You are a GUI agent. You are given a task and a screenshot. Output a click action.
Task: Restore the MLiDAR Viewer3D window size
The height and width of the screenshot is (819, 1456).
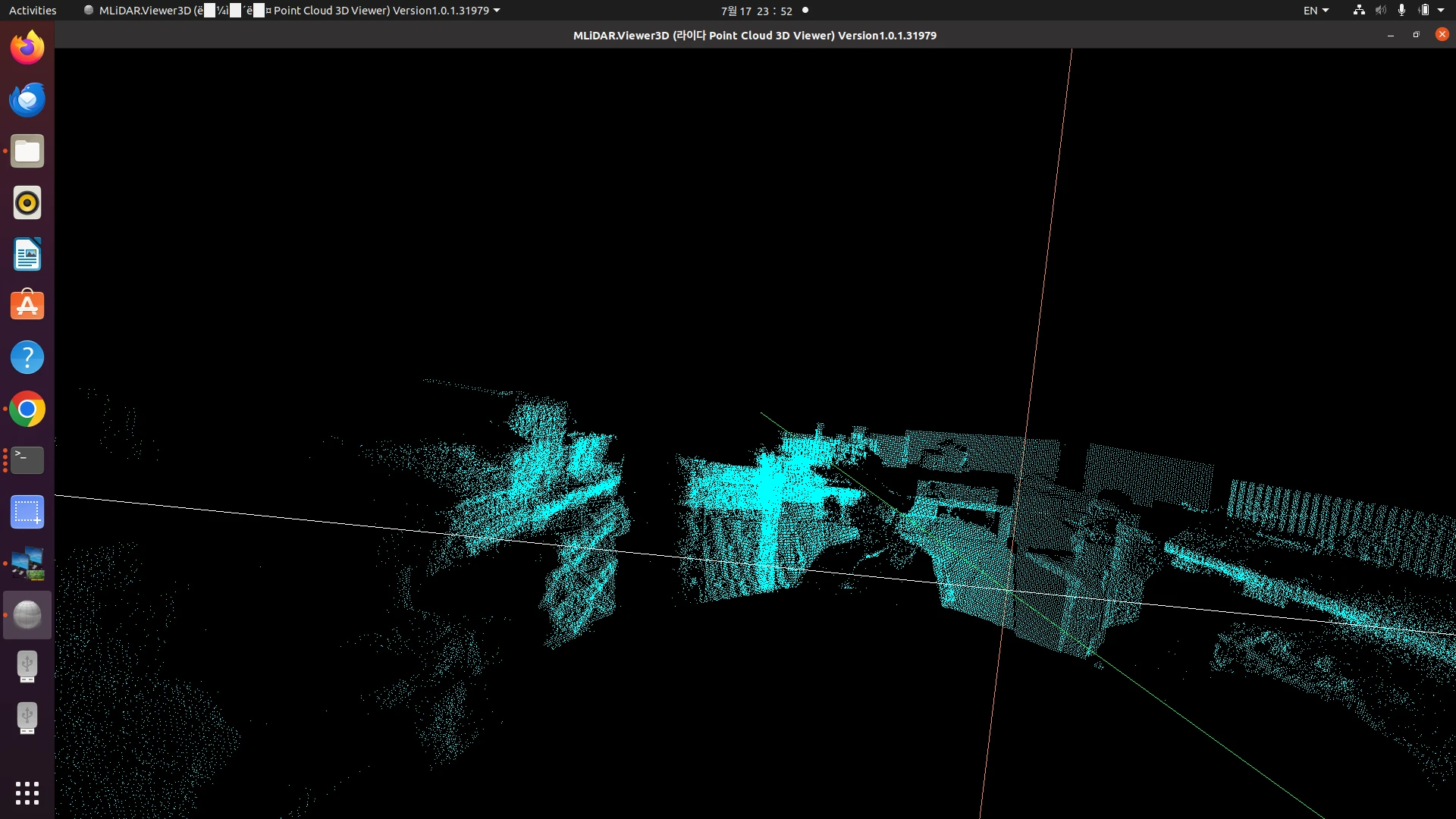(x=1416, y=35)
